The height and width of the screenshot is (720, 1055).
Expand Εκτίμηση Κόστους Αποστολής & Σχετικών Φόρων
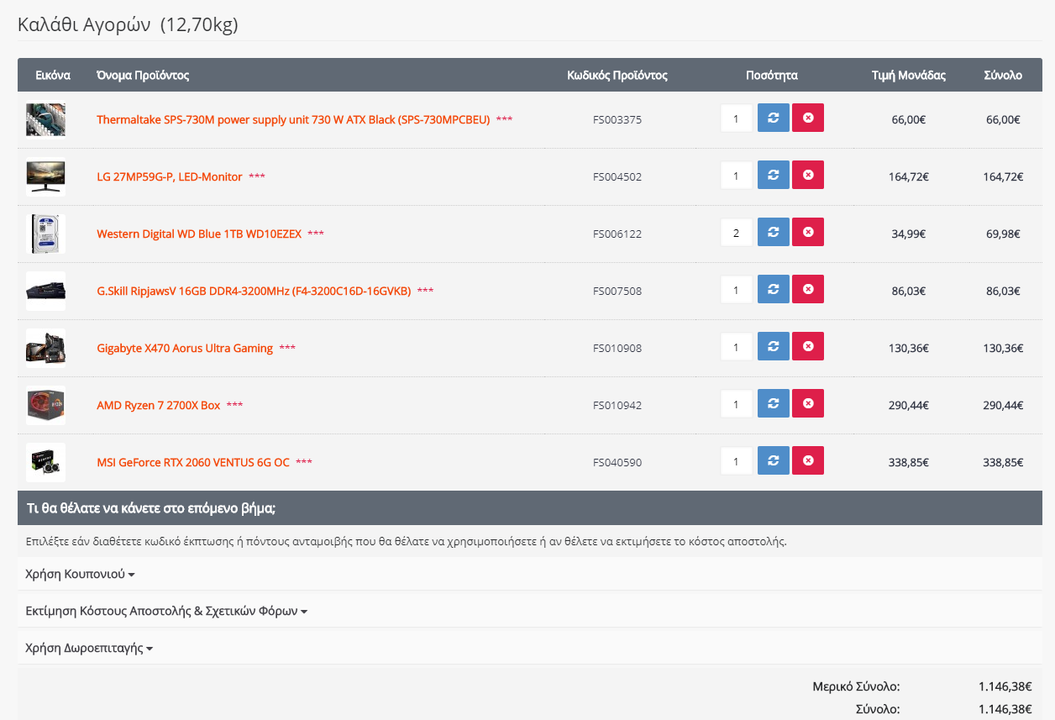166,611
